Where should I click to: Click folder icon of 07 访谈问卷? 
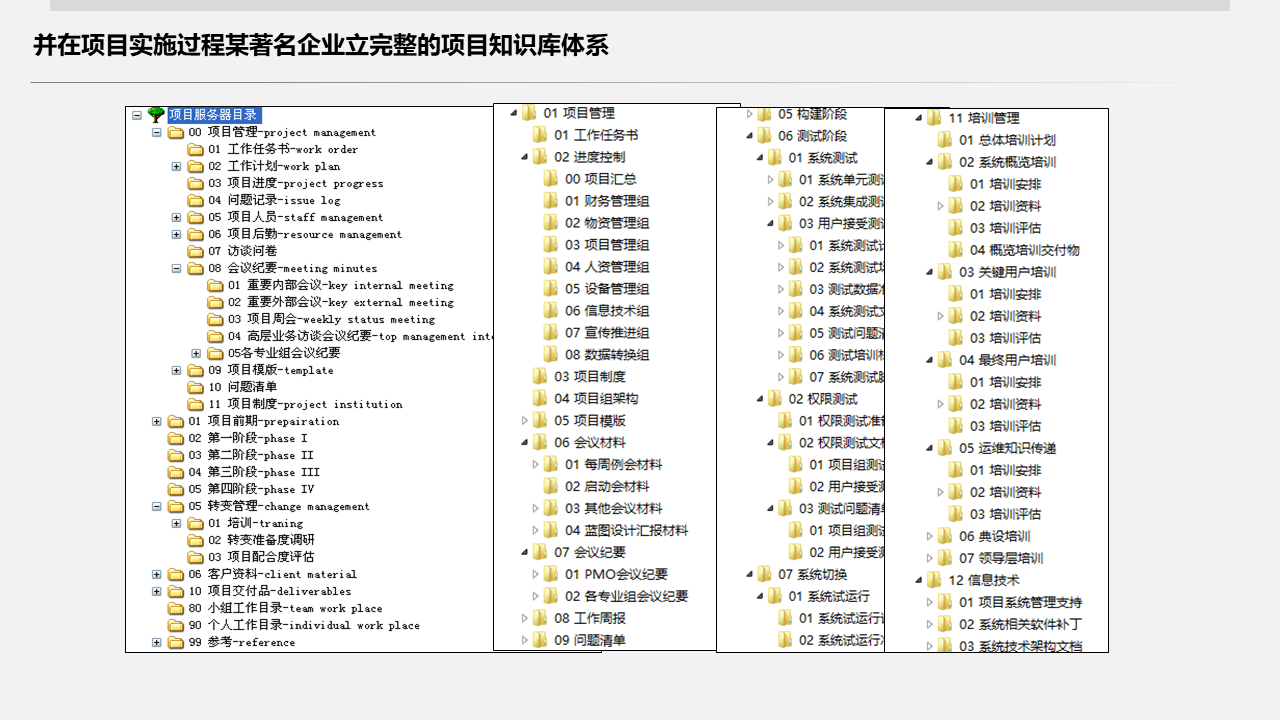click(x=196, y=251)
